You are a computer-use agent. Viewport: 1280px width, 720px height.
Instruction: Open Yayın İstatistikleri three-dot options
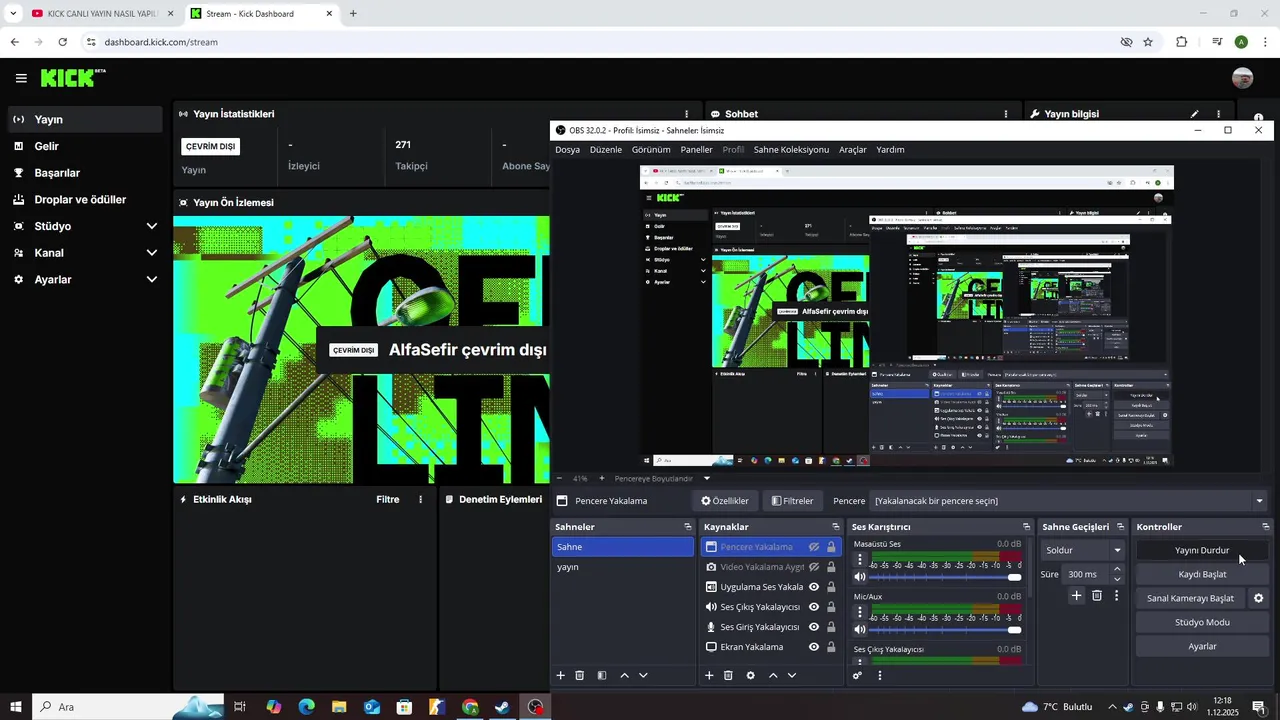pyautogui.click(x=686, y=114)
